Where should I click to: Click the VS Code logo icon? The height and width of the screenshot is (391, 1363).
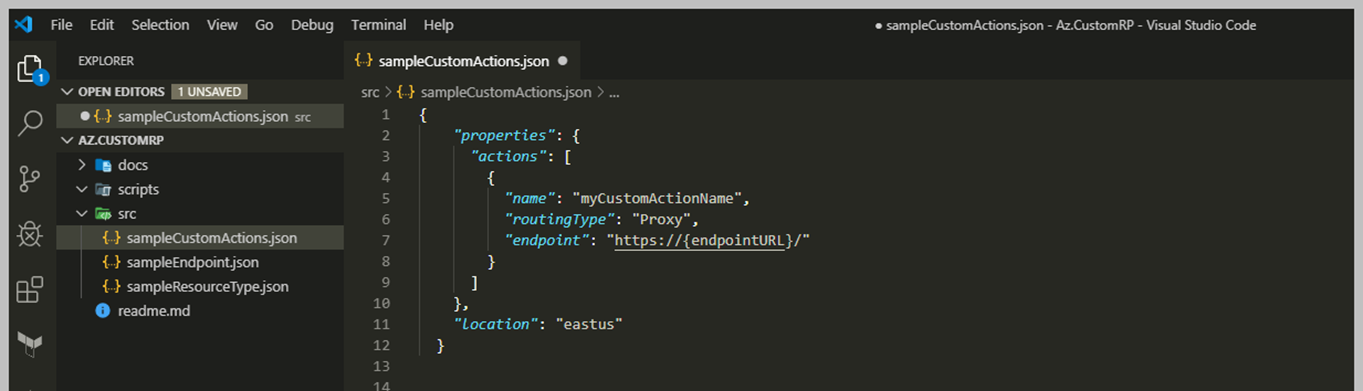tap(23, 24)
